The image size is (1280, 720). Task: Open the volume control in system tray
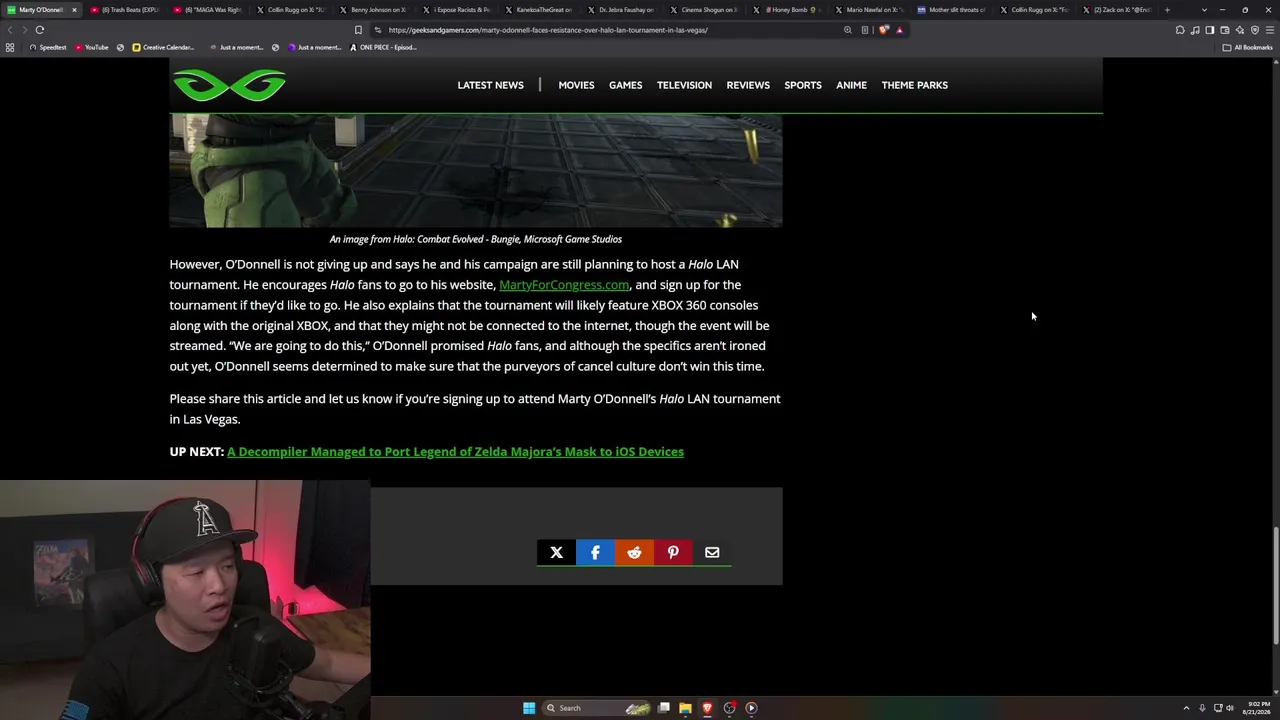1229,708
